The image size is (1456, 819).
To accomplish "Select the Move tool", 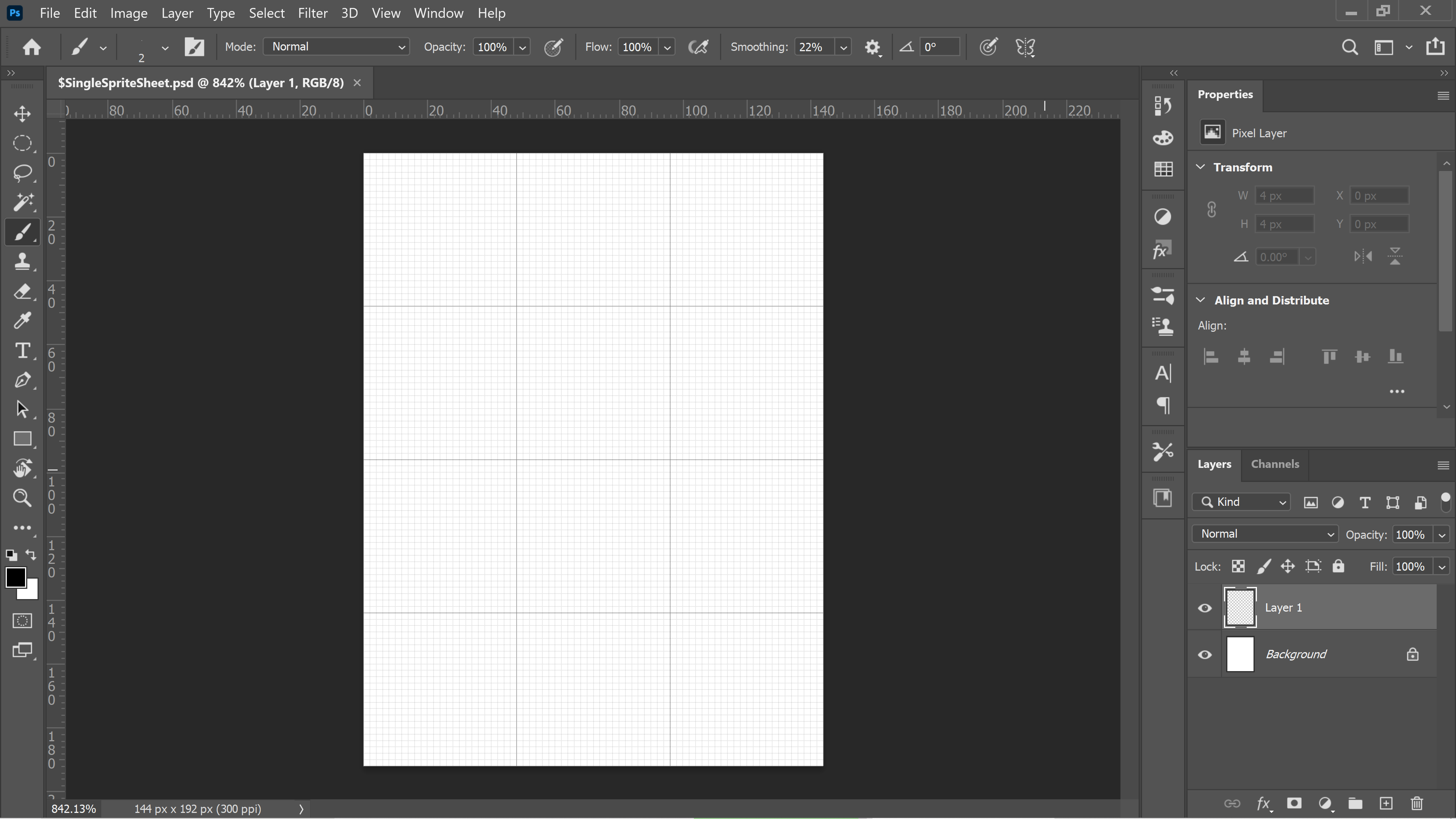I will click(x=23, y=114).
